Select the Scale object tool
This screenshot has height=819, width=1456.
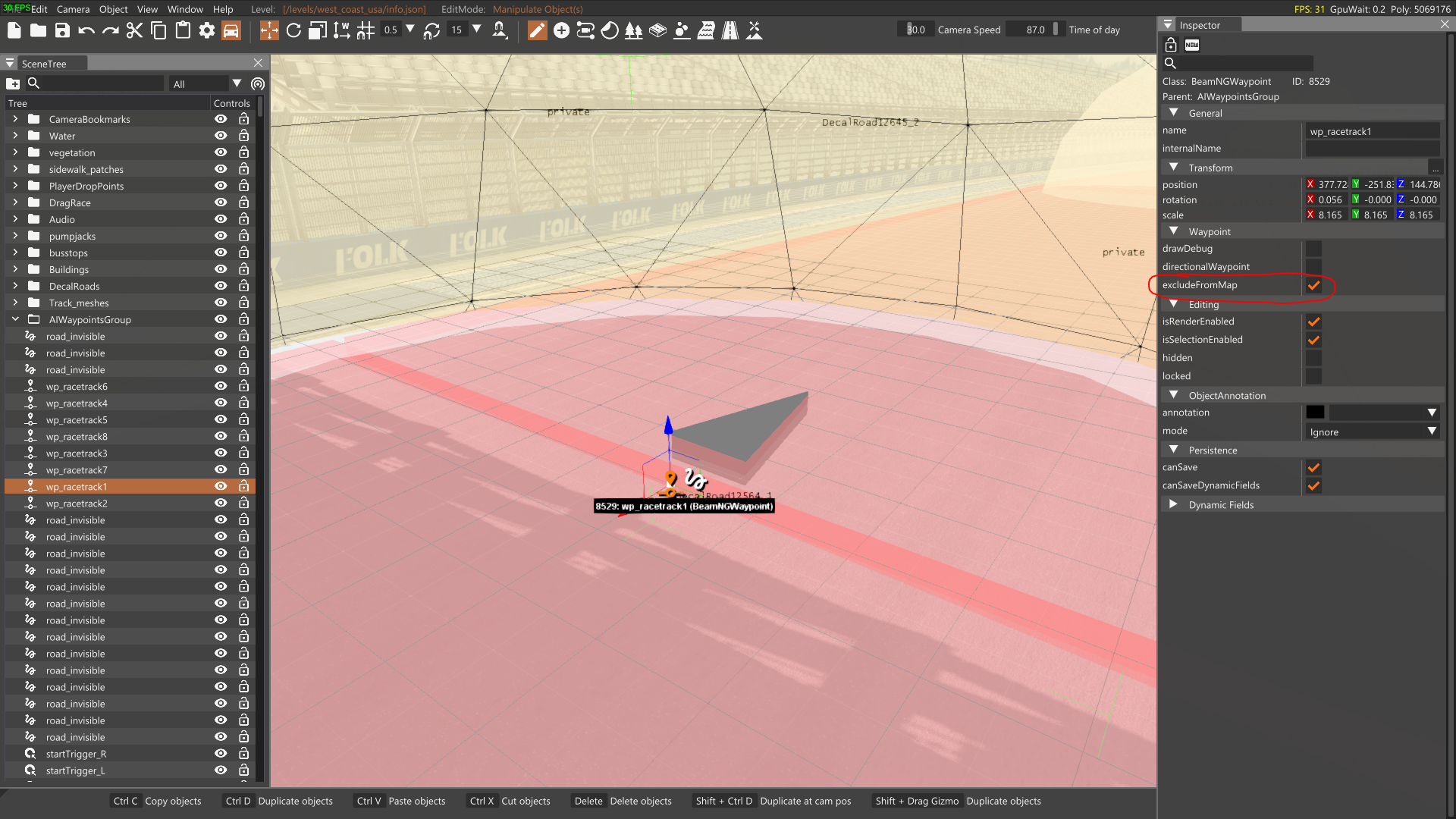[318, 30]
